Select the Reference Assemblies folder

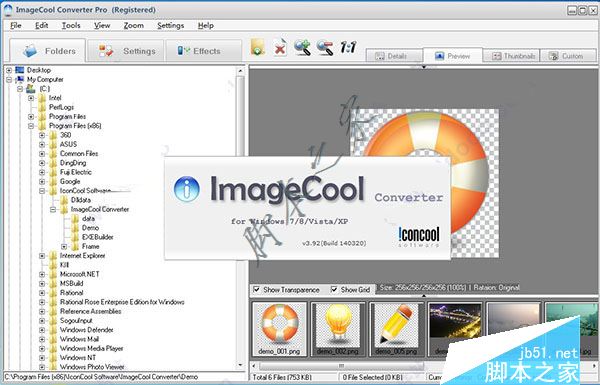tap(90, 311)
